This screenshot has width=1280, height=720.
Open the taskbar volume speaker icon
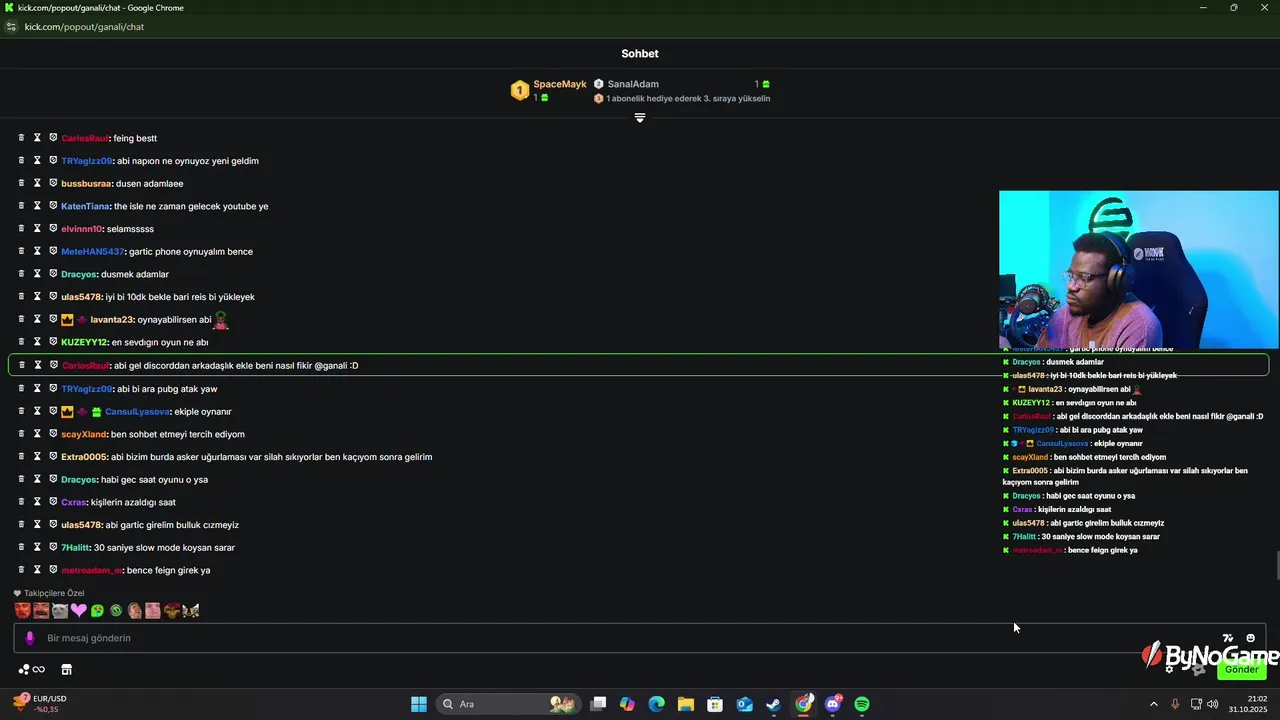1213,704
